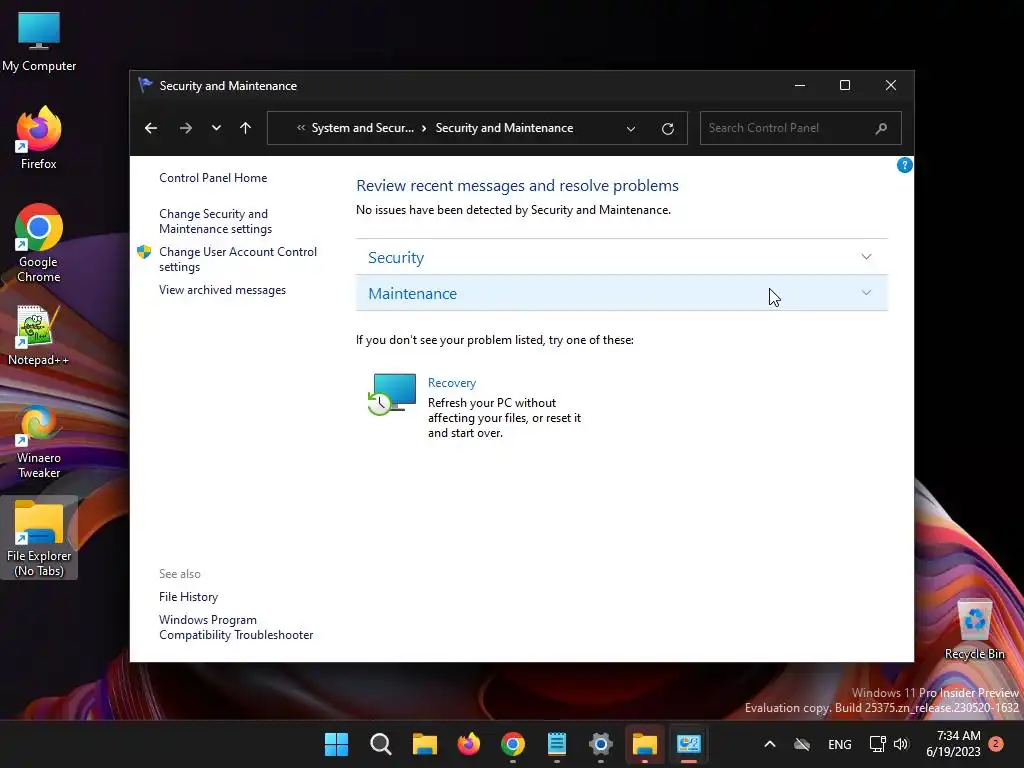Open Windows Program Compatibility Troubleshooter
1024x768 pixels.
click(x=236, y=627)
